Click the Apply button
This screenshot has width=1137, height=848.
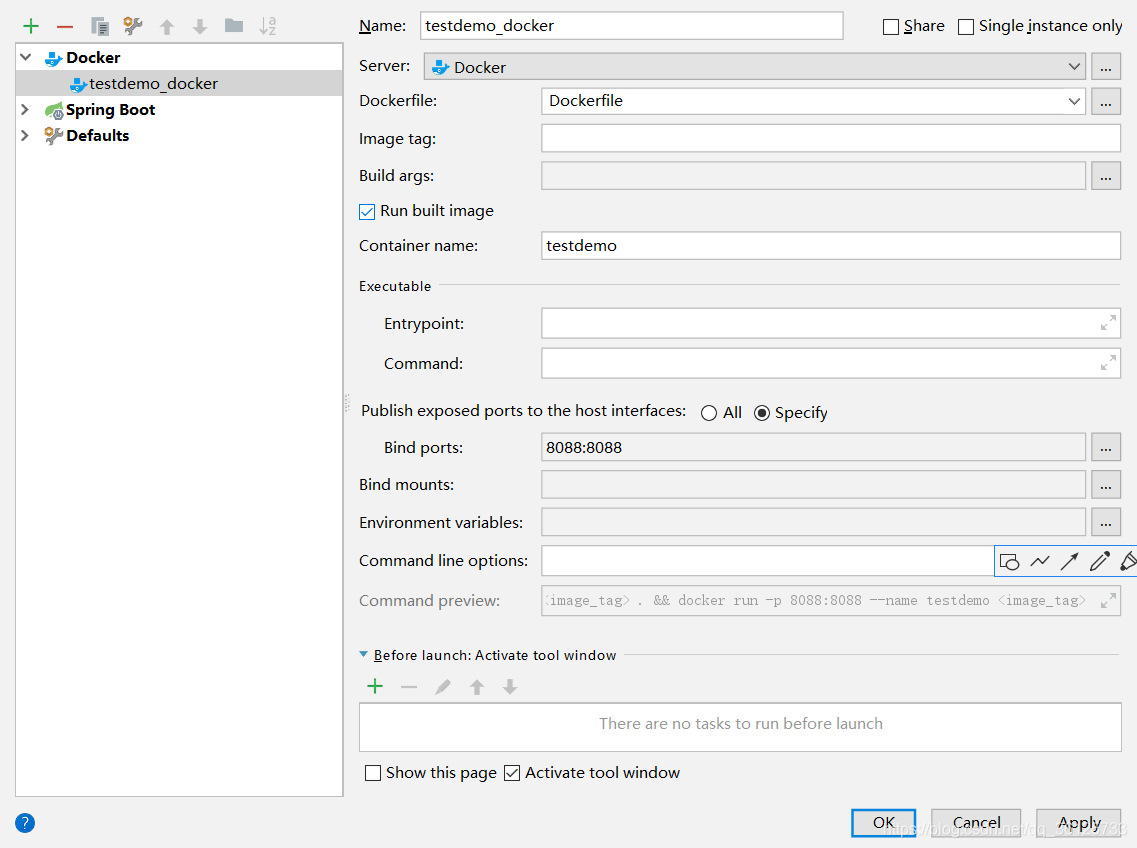1079,823
